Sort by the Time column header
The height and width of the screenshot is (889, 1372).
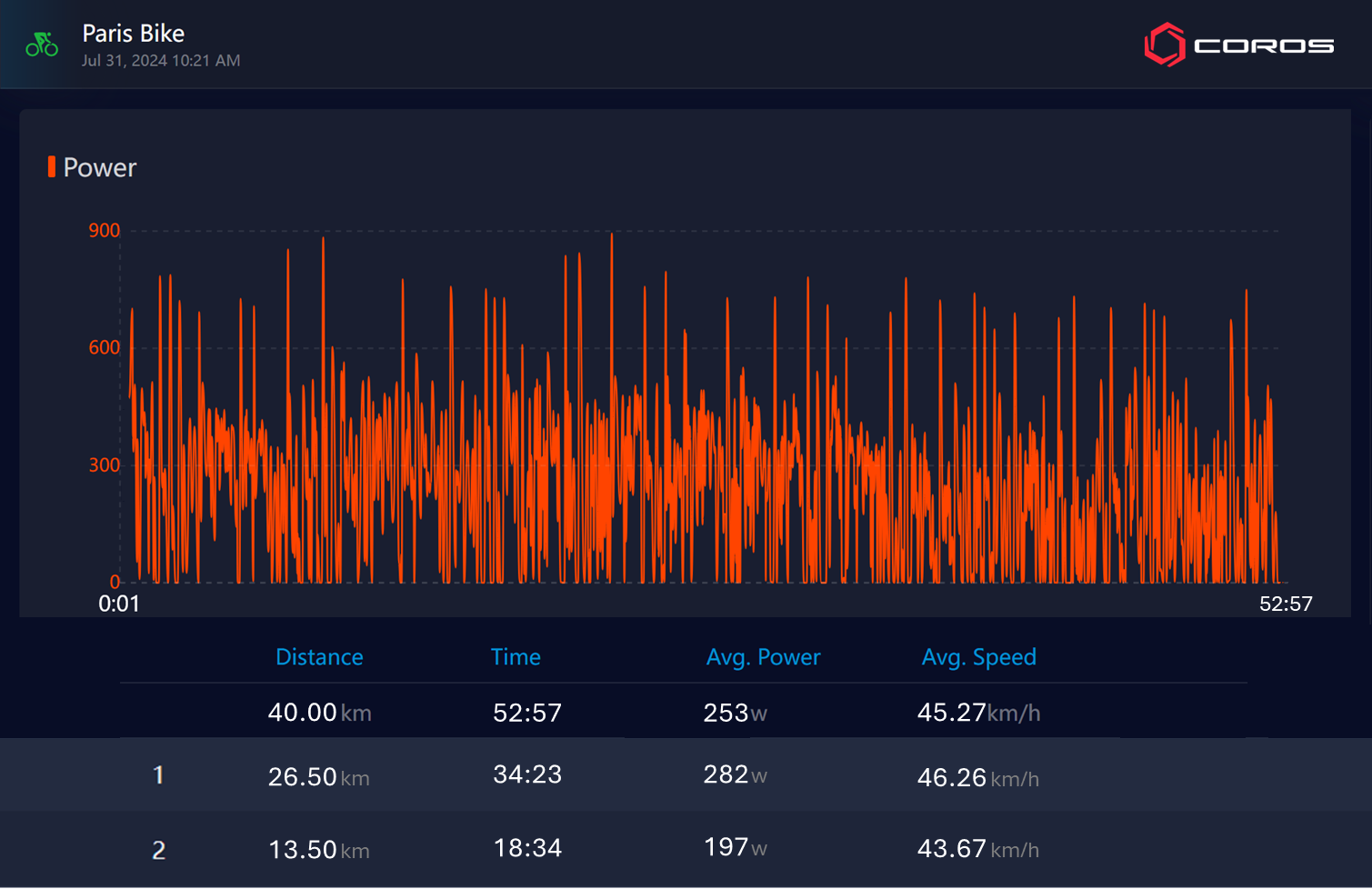pos(516,657)
